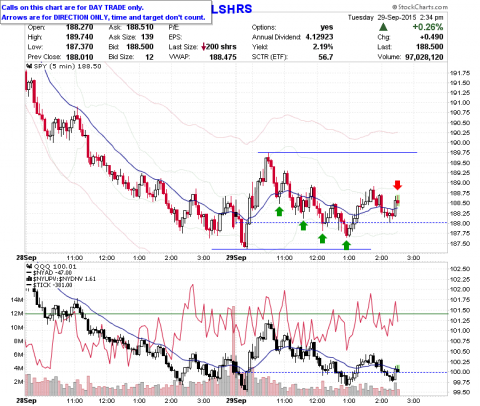The width and height of the screenshot is (480, 406).
Task: Click the 14M volume axis label
Action: click(17, 300)
